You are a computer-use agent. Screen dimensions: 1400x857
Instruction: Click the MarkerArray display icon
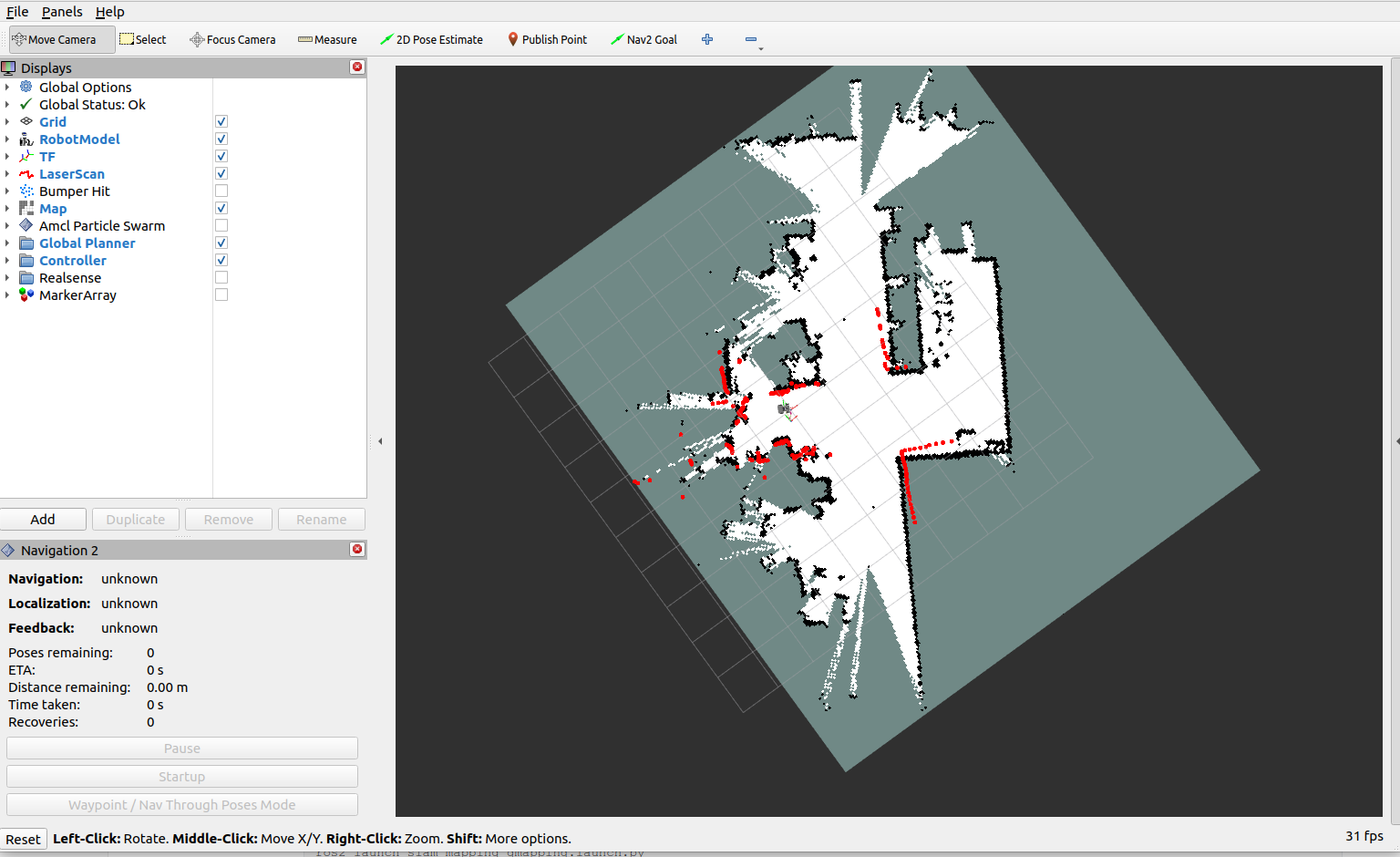[26, 294]
